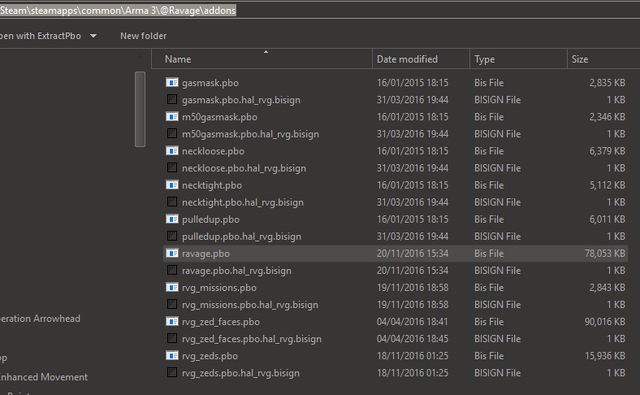The width and height of the screenshot is (640, 395).
Task: Click the m50gasmask.pbo file icon
Action: 172,117
